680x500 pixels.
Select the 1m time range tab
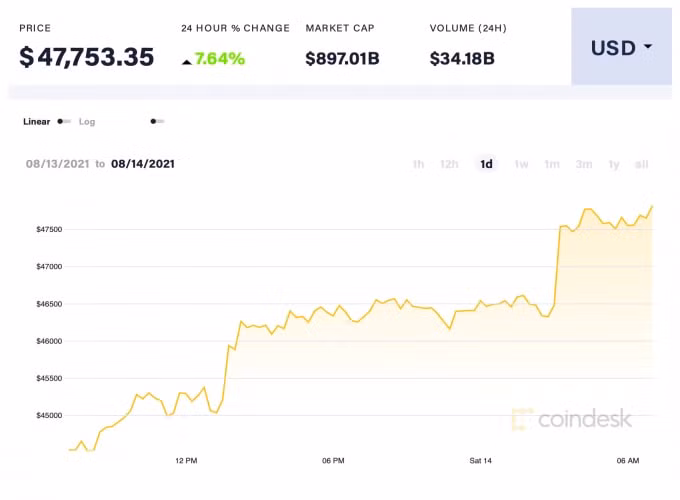click(552, 164)
